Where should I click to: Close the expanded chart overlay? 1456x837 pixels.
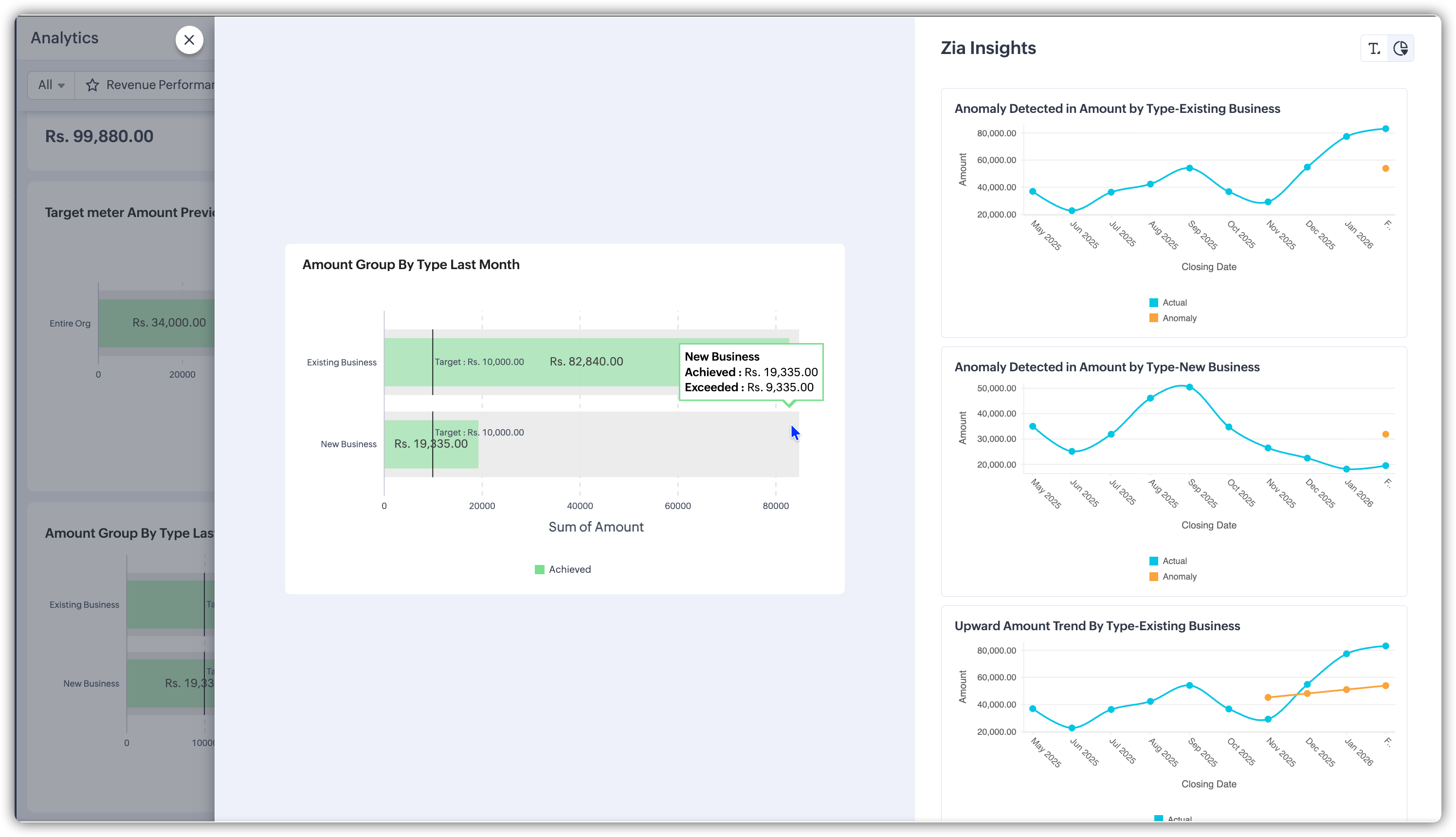click(189, 40)
